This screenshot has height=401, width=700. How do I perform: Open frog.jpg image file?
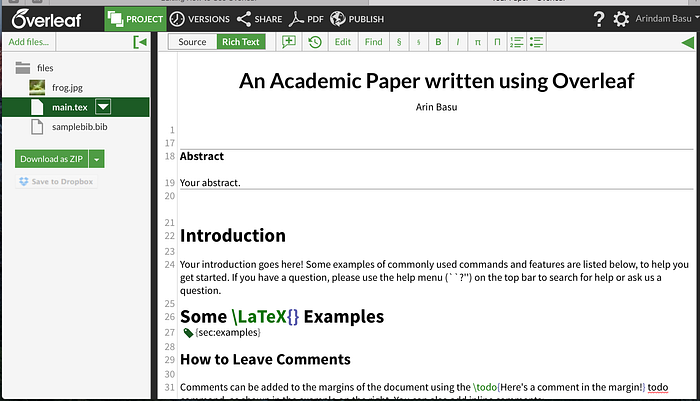(67, 88)
